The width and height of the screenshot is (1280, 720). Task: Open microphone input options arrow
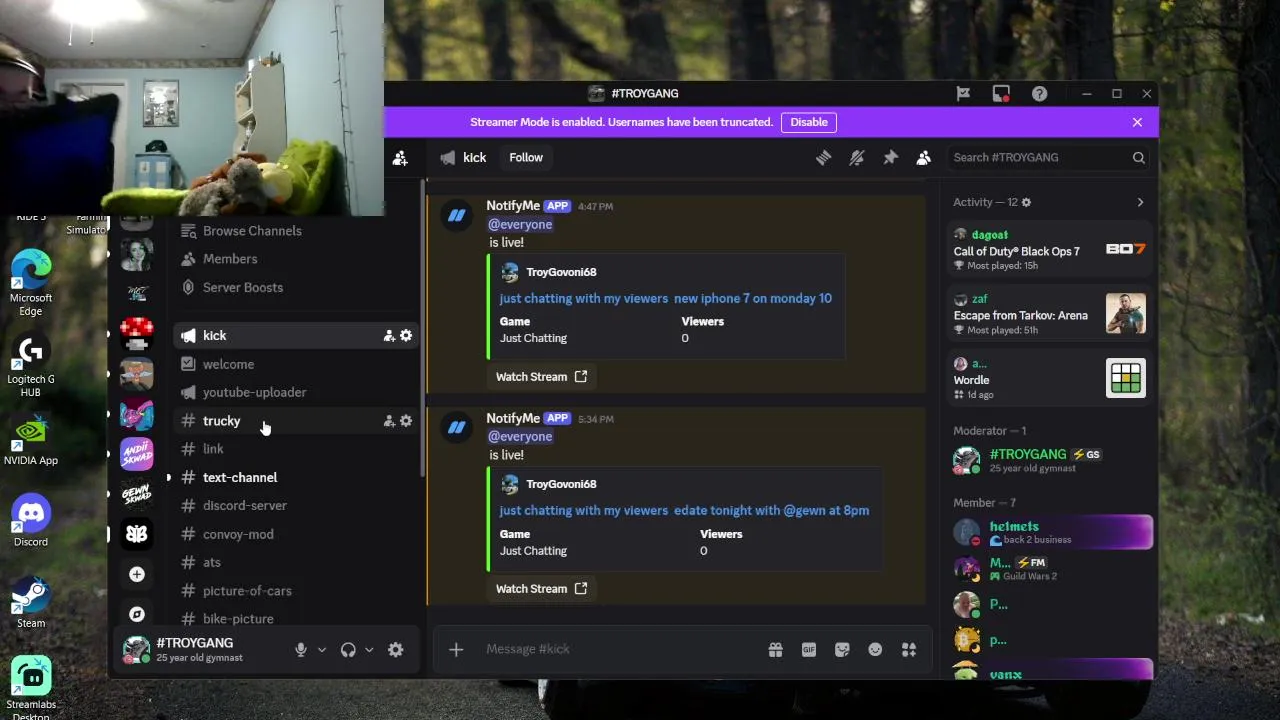322,650
